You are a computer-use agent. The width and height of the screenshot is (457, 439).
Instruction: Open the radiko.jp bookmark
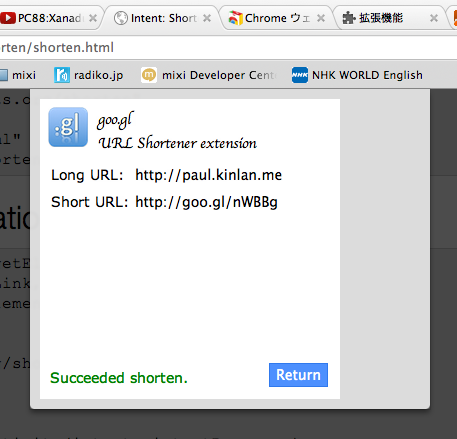coord(89,75)
